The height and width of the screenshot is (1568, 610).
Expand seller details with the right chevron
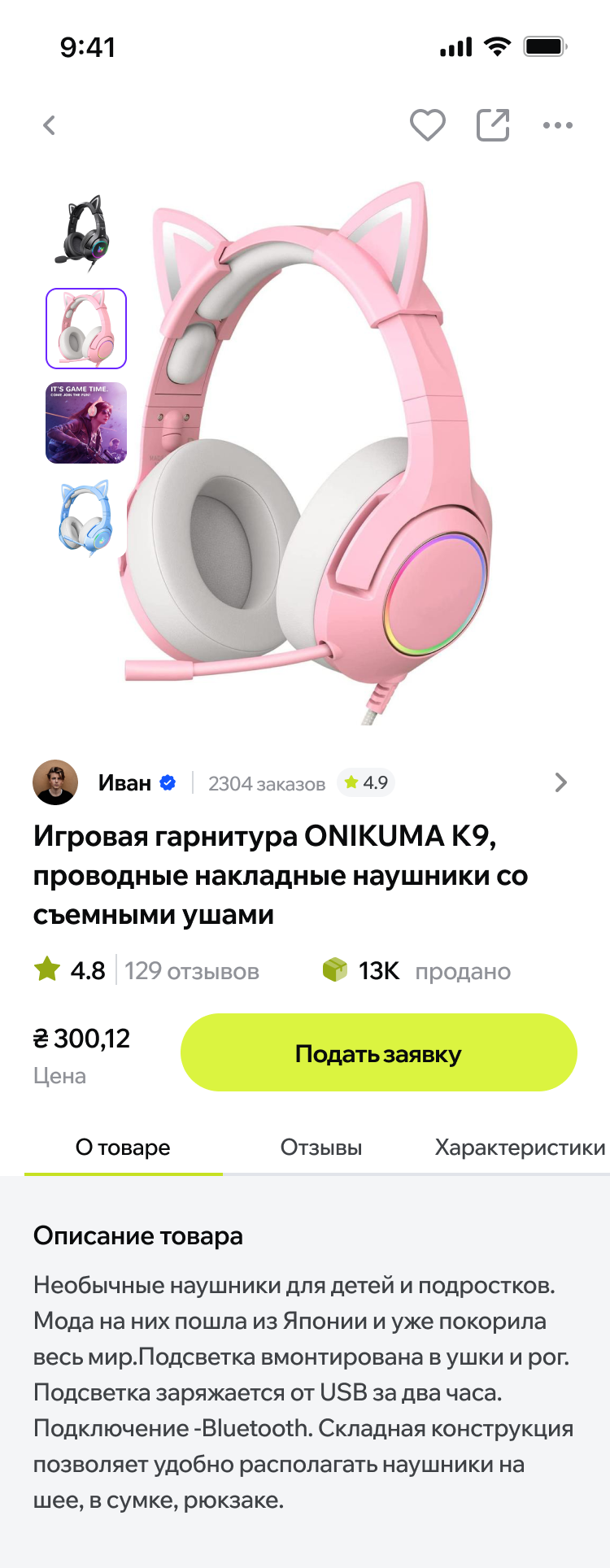pyautogui.click(x=560, y=782)
